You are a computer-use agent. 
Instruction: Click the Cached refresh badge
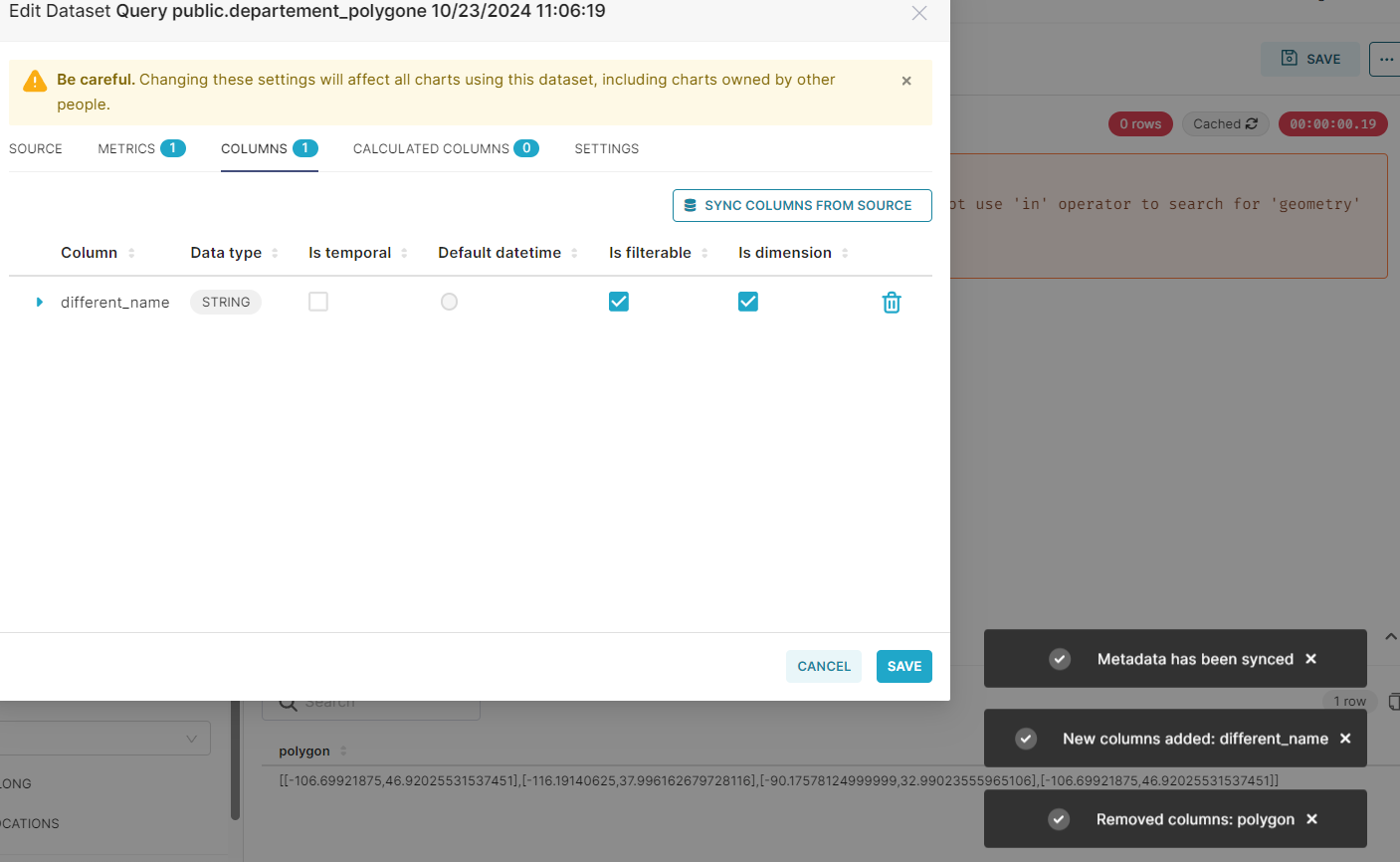pos(1225,124)
